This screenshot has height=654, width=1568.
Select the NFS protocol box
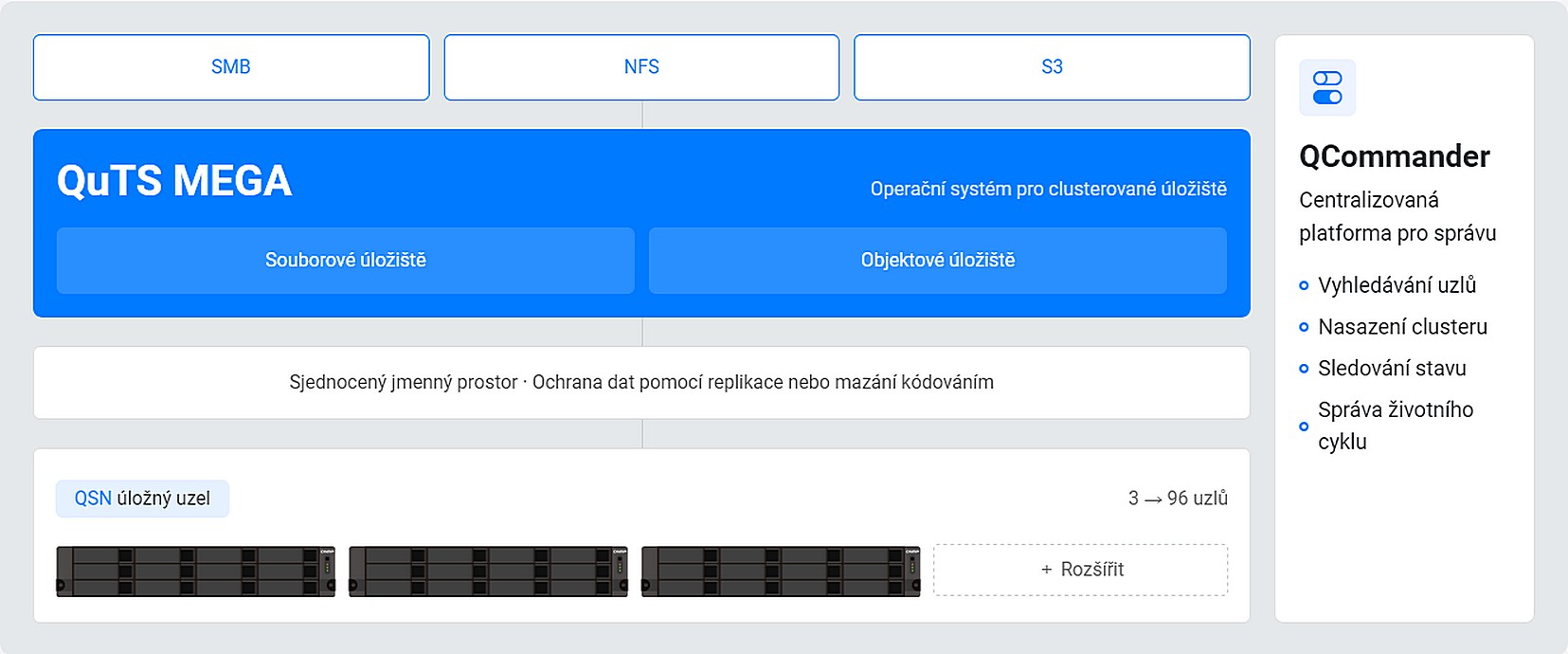click(x=641, y=67)
